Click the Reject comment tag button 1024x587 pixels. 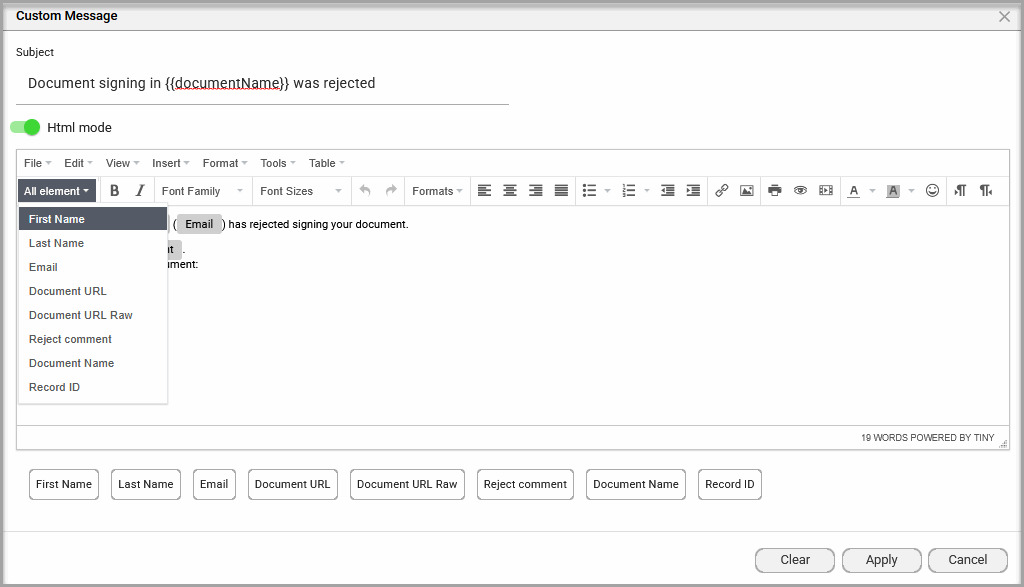[525, 484]
